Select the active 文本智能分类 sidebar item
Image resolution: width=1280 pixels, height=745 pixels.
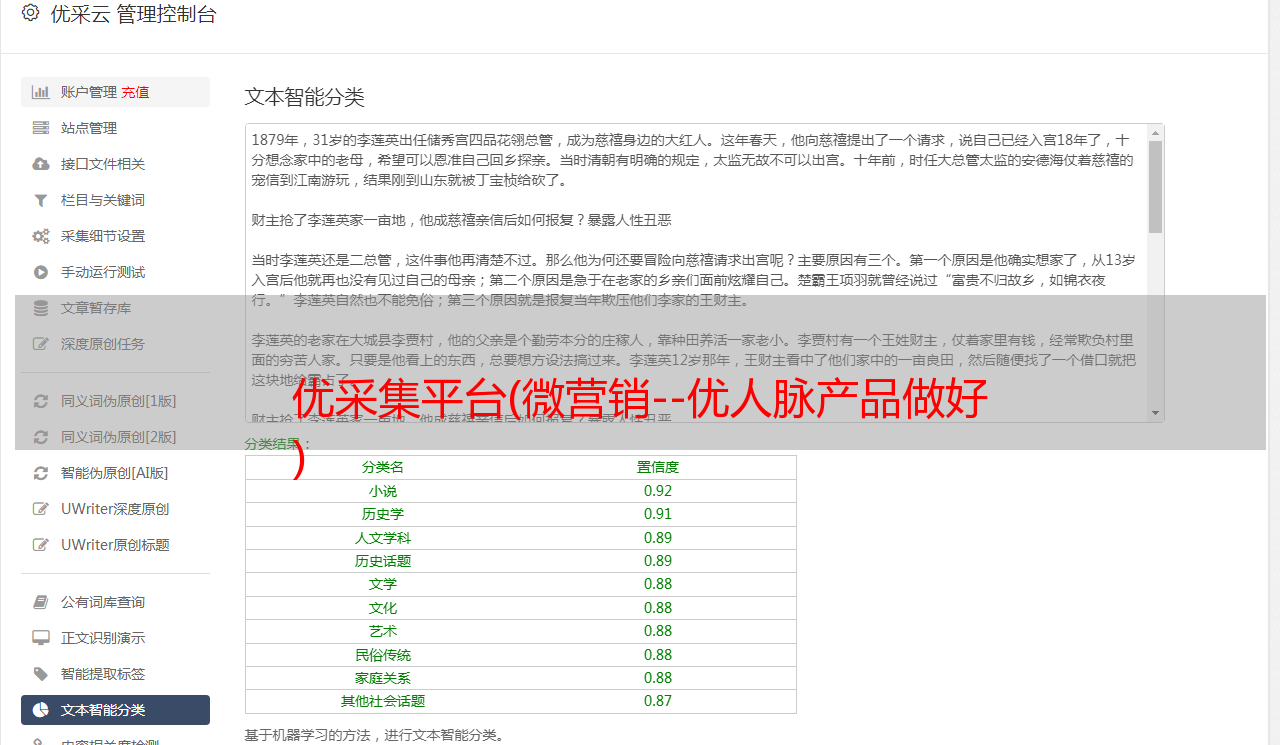[115, 710]
